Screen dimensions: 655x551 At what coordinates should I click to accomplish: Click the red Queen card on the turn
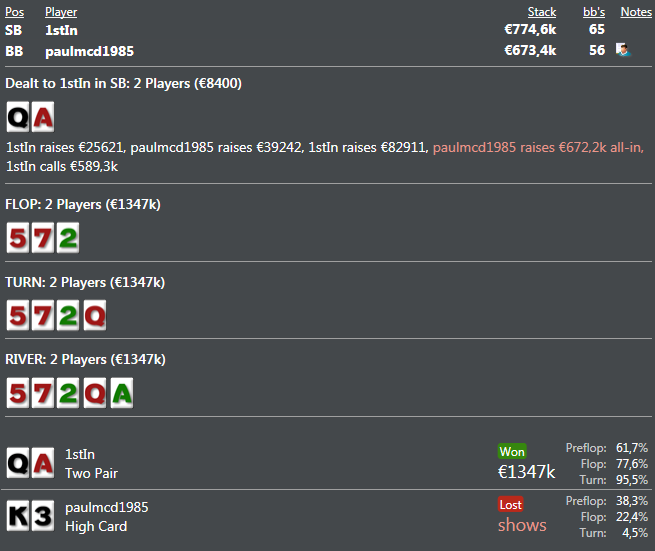95,315
